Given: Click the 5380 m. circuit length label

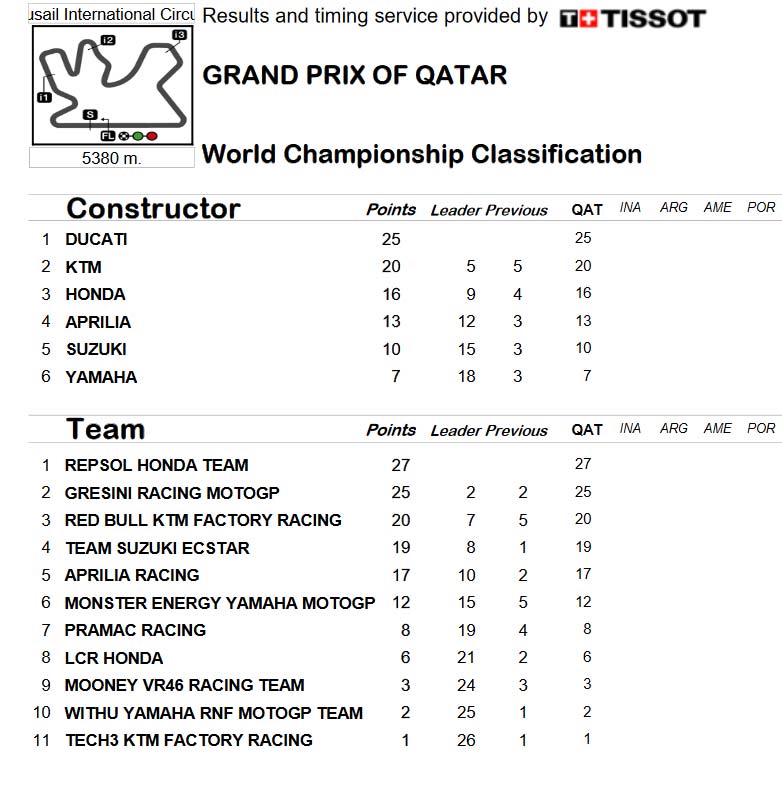Looking at the screenshot, I should point(112,158).
